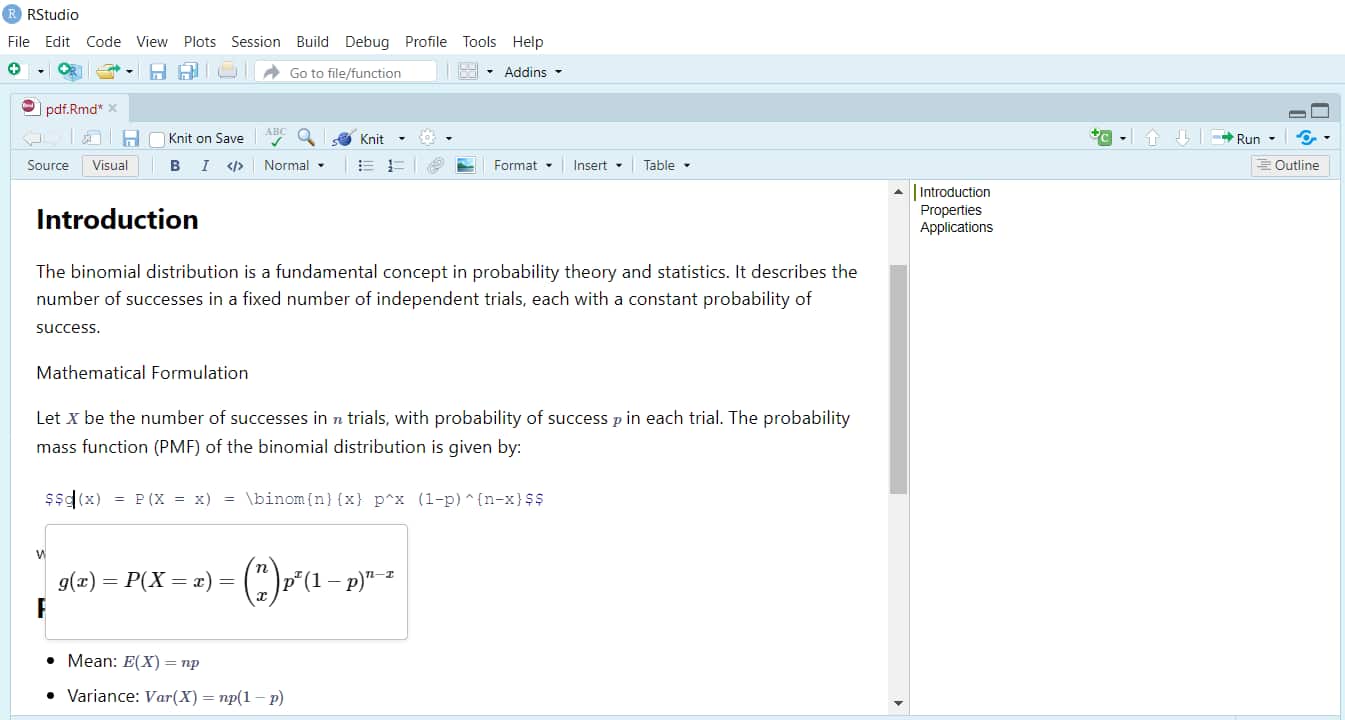The width and height of the screenshot is (1345, 720).
Task: Insert an image into the document
Action: point(465,165)
